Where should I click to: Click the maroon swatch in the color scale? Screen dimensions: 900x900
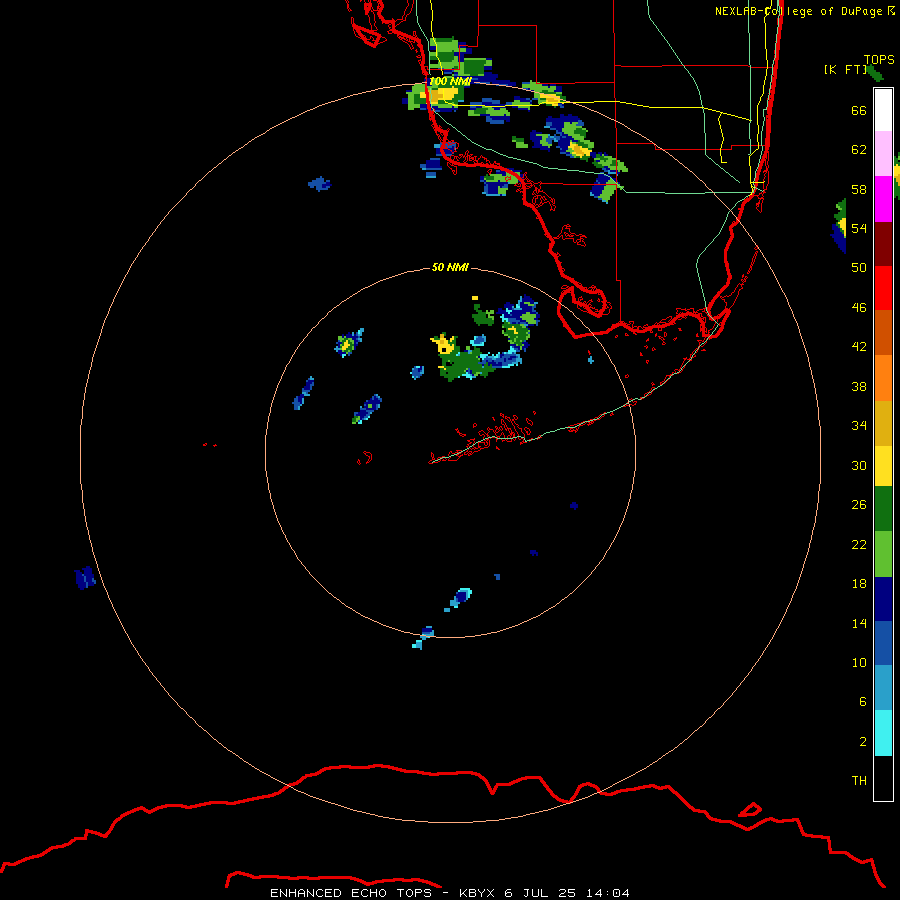883,243
